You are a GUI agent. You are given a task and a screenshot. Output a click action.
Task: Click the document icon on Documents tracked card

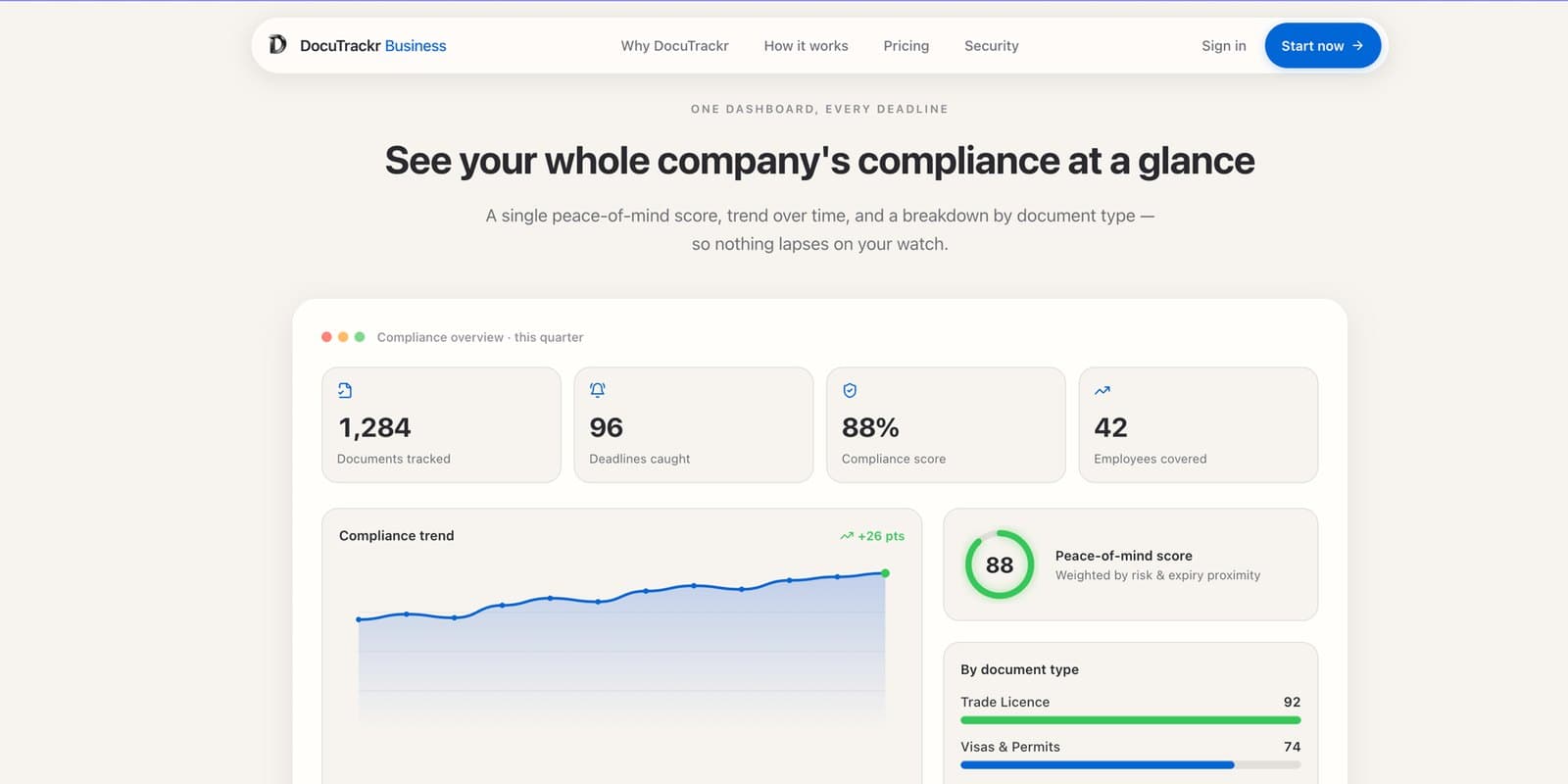(x=345, y=390)
